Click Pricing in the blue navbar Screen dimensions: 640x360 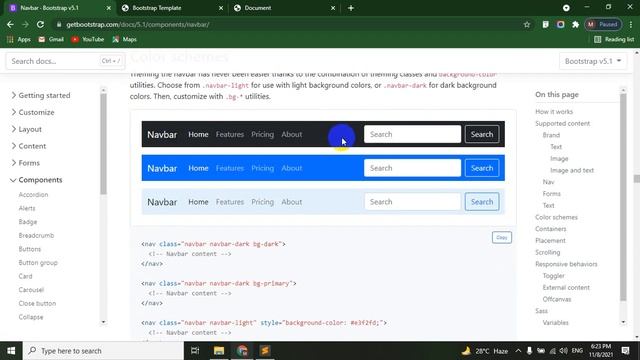(x=262, y=168)
